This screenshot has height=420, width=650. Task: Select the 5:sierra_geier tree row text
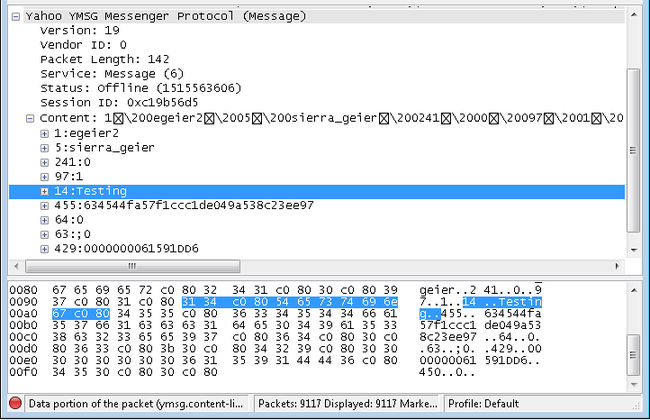point(104,148)
